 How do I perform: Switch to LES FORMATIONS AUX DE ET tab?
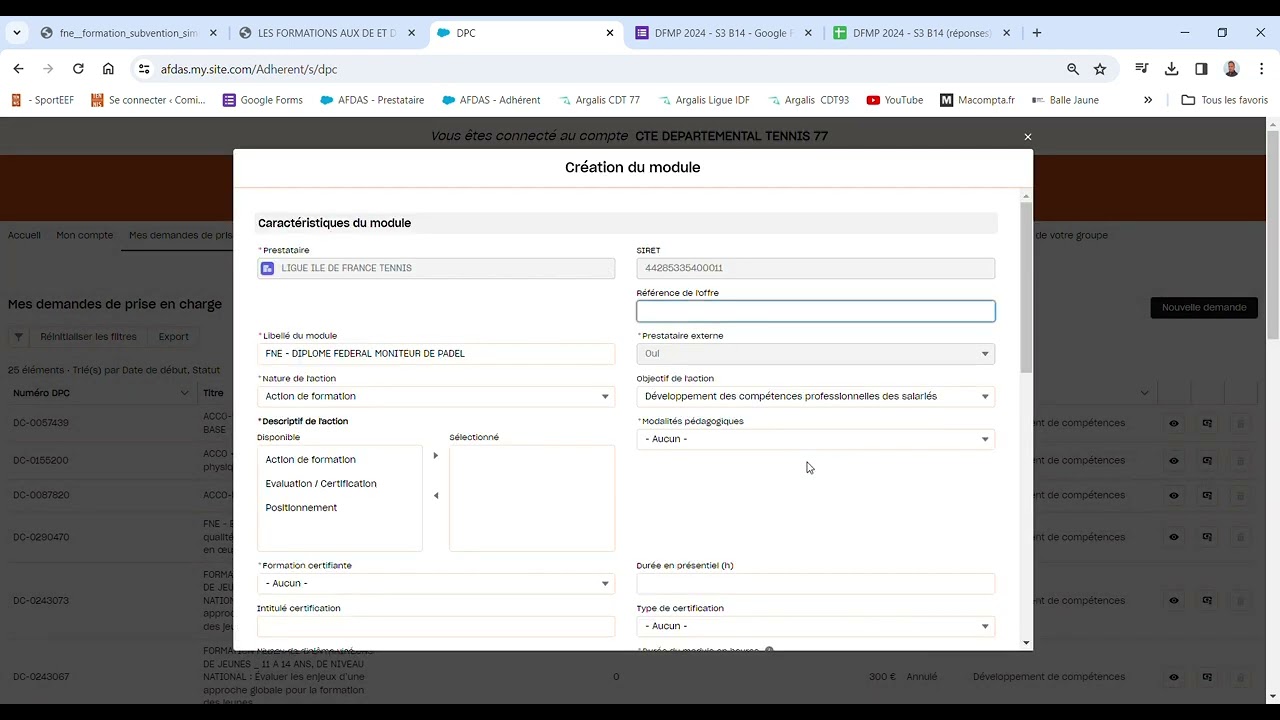coord(327,33)
